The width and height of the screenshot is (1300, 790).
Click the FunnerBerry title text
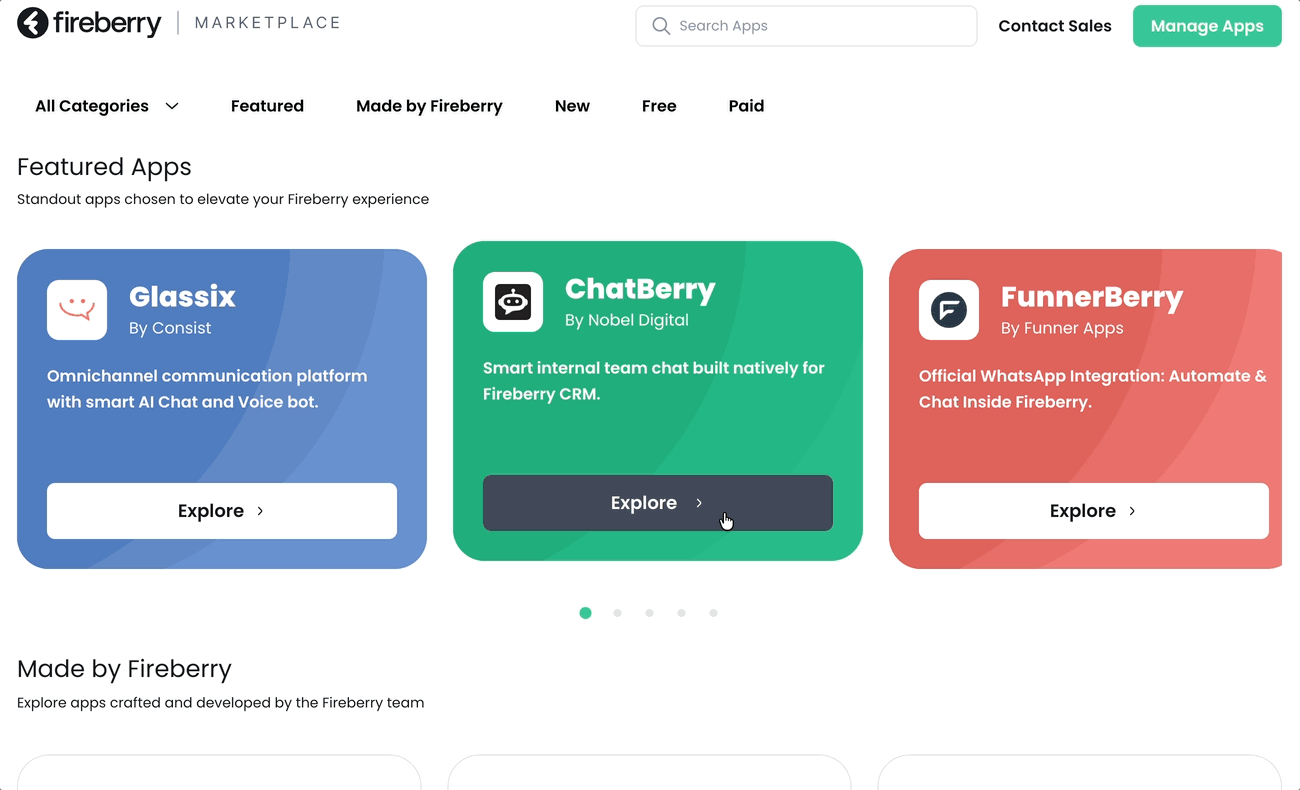[1092, 297]
